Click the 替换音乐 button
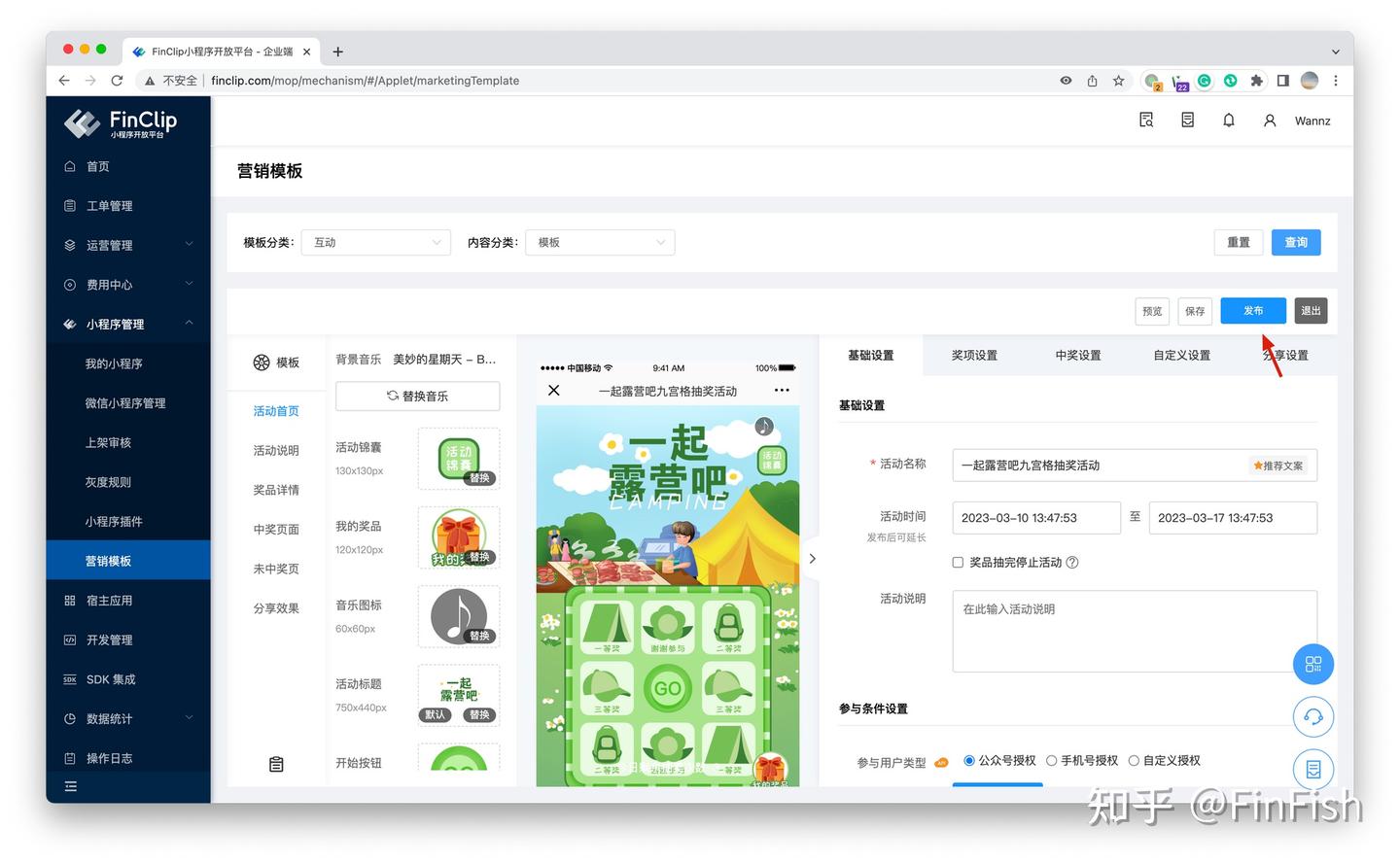The width and height of the screenshot is (1400, 864). [x=417, y=396]
